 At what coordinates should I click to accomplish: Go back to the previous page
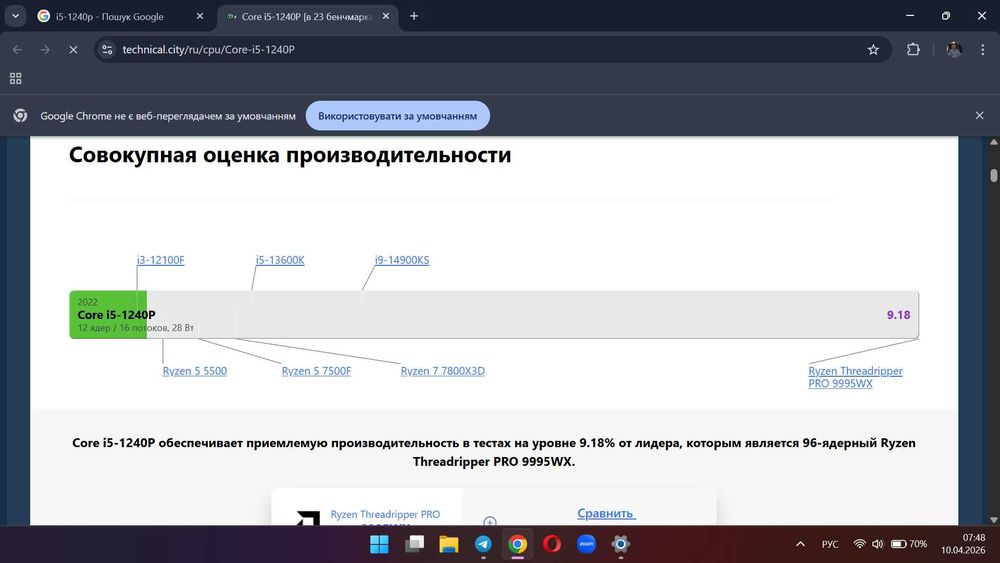tap(17, 49)
